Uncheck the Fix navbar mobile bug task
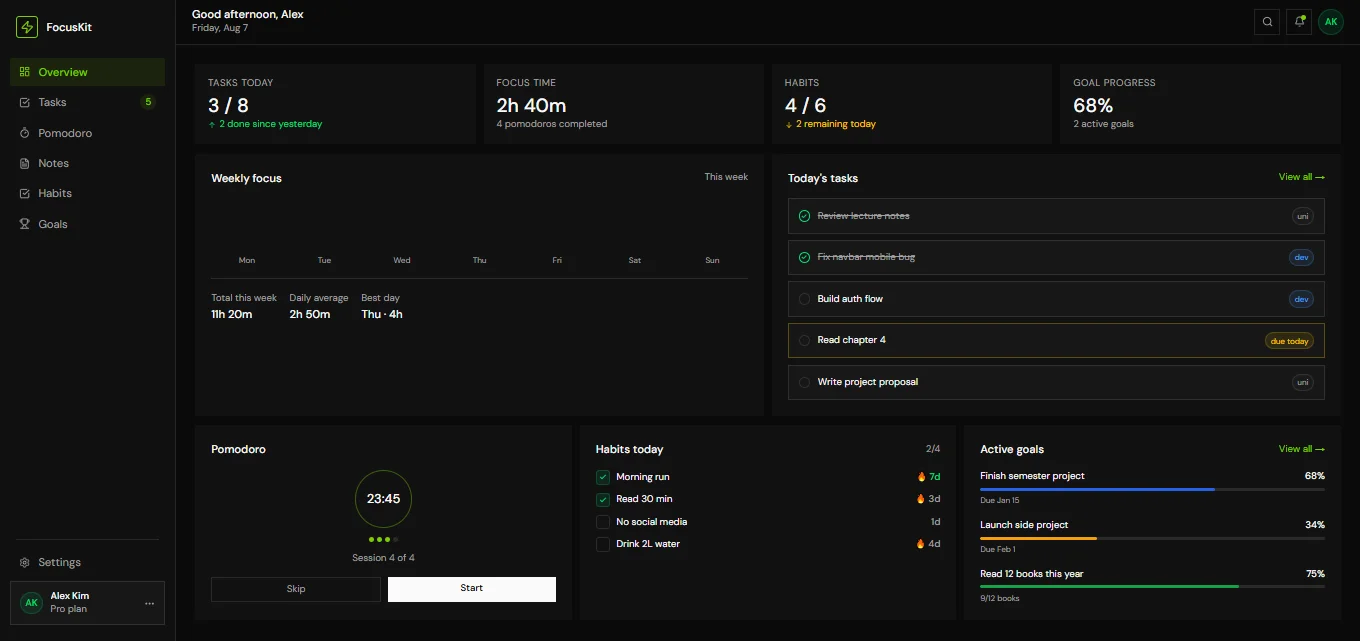Screen dimensions: 1360x641 pos(804,257)
